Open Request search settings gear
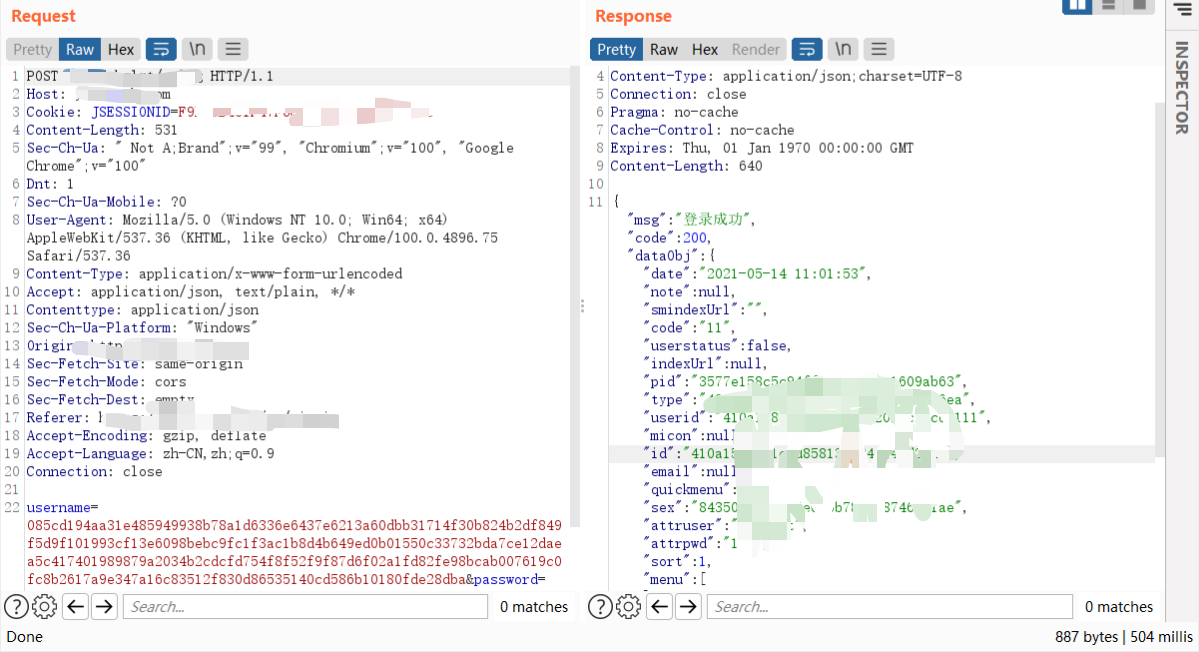The image size is (1199, 652). (44, 607)
